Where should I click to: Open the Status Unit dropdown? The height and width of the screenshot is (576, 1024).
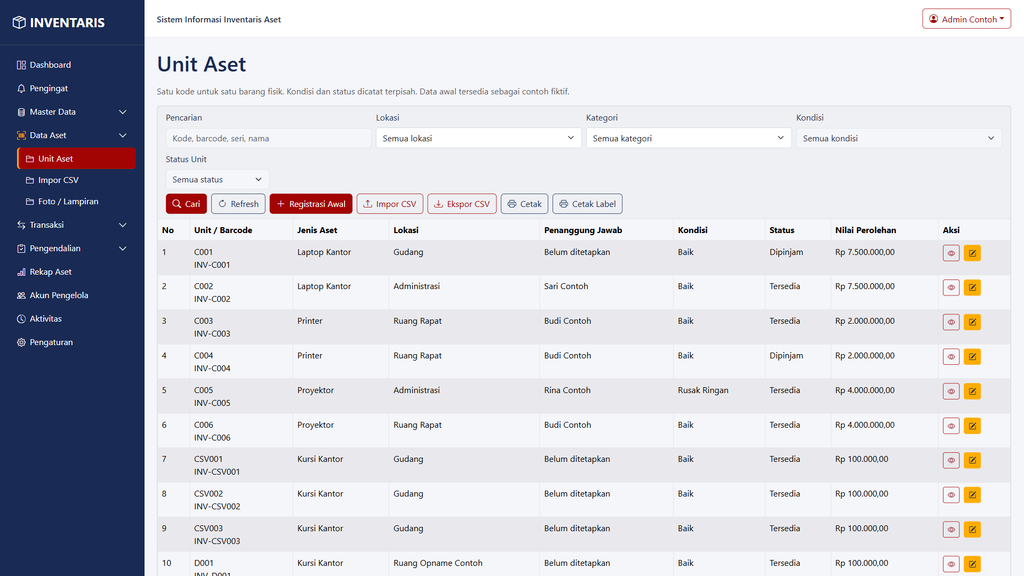click(217, 180)
